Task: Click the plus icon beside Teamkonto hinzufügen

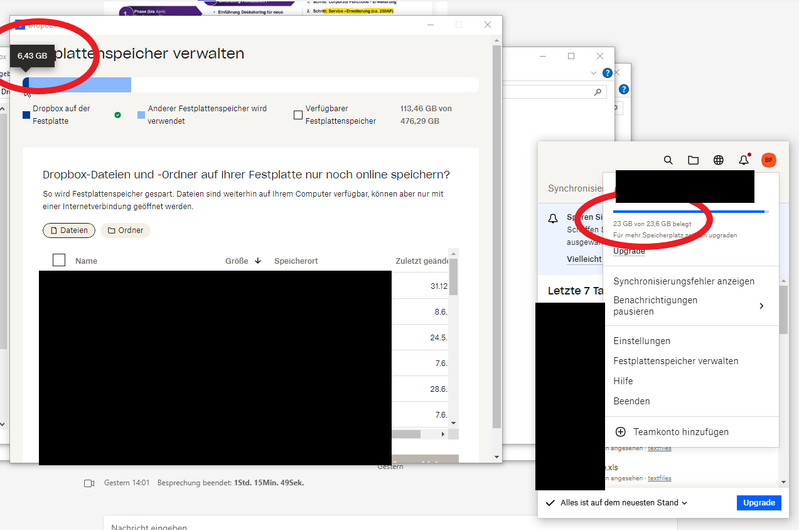Action: (x=620, y=432)
